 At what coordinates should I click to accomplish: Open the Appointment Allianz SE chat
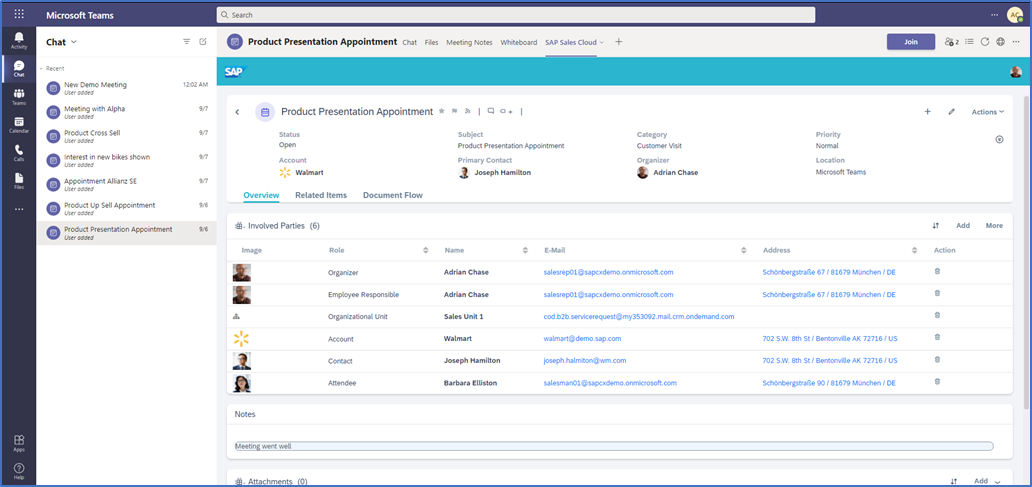126,184
